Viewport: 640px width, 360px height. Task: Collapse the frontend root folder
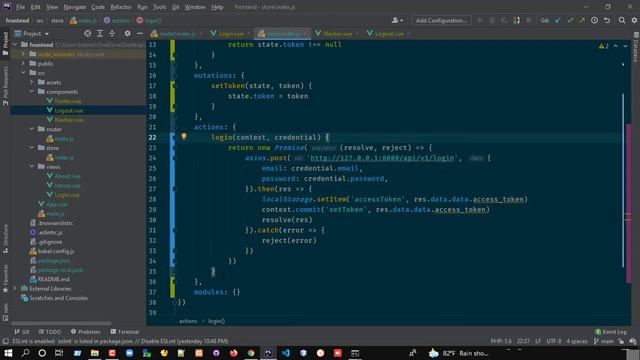(x=15, y=44)
